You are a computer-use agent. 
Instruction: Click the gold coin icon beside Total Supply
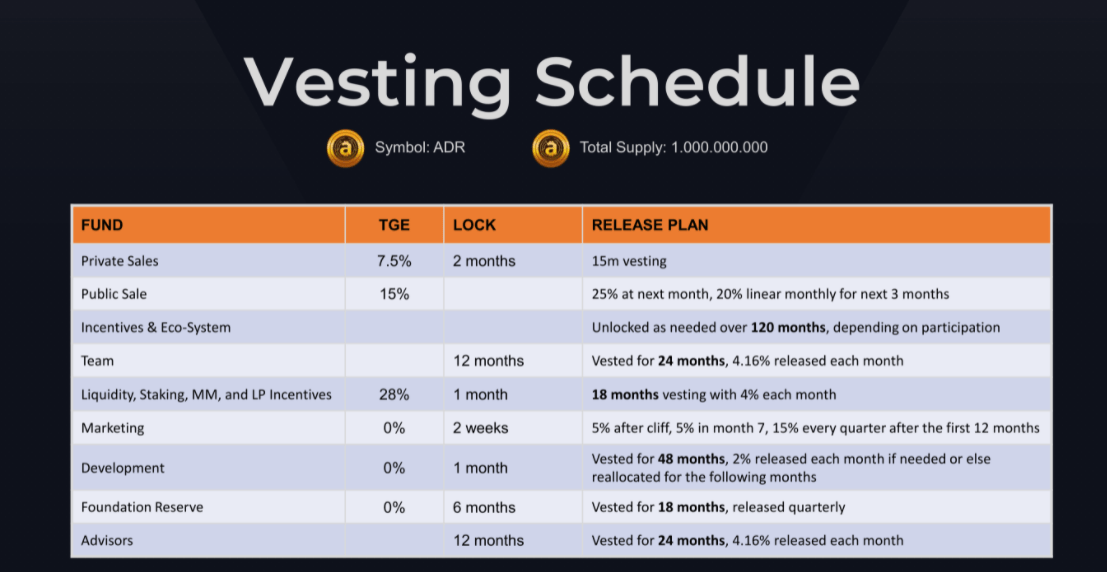[x=550, y=148]
